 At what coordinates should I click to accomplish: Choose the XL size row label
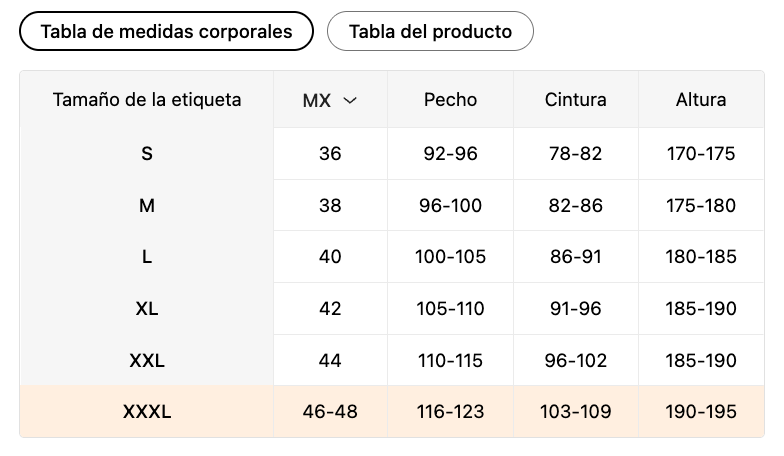[x=147, y=309]
